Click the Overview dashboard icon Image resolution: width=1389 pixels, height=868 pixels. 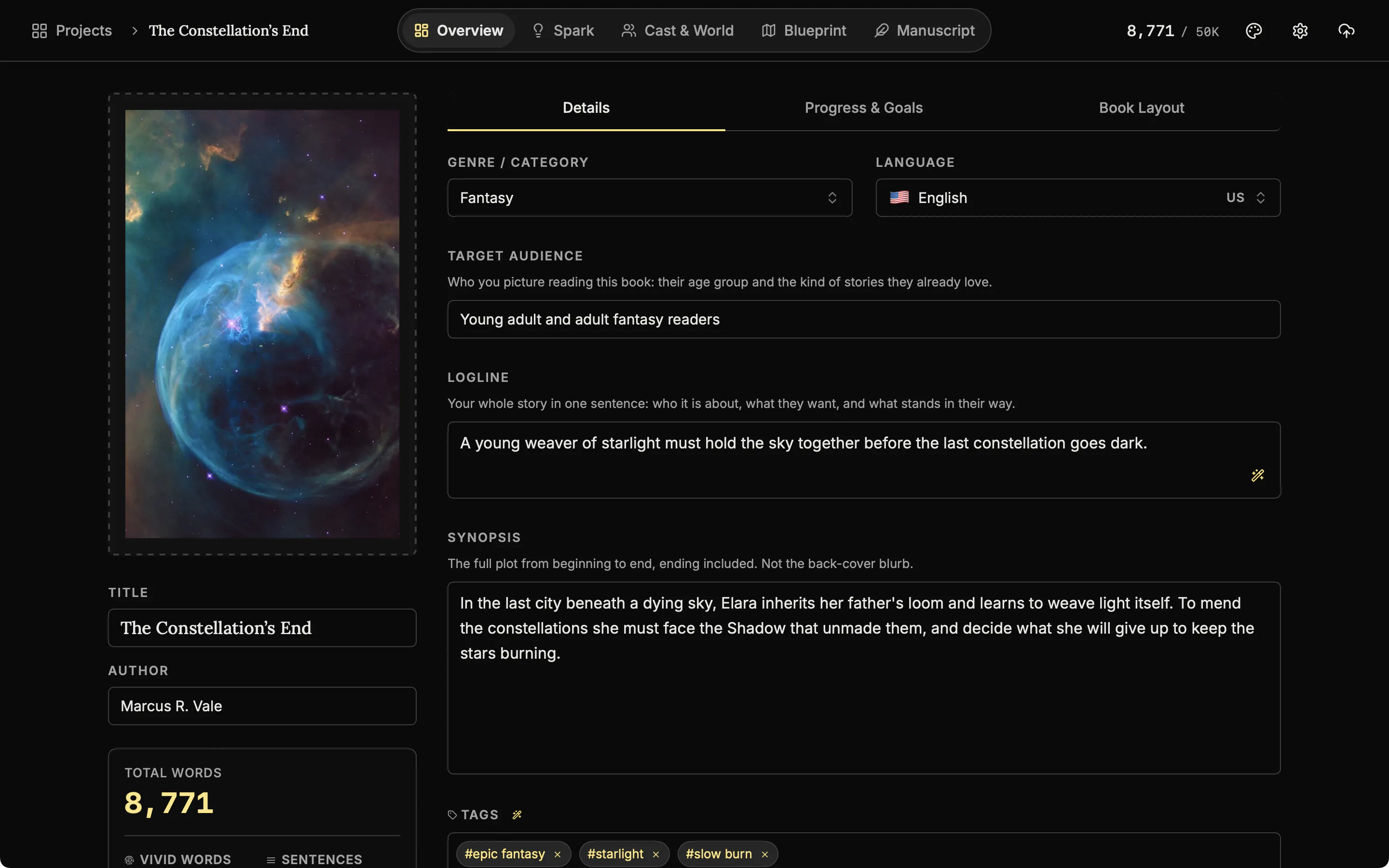click(422, 30)
